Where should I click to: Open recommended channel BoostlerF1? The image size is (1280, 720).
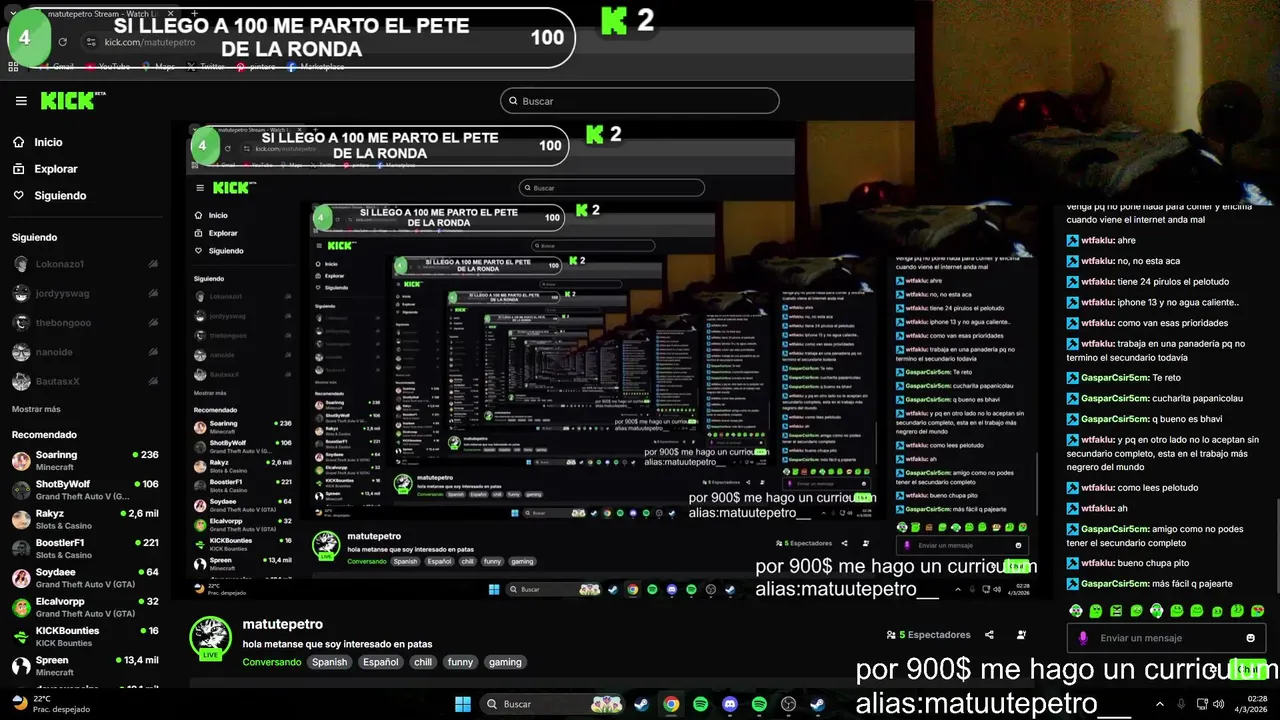click(85, 549)
